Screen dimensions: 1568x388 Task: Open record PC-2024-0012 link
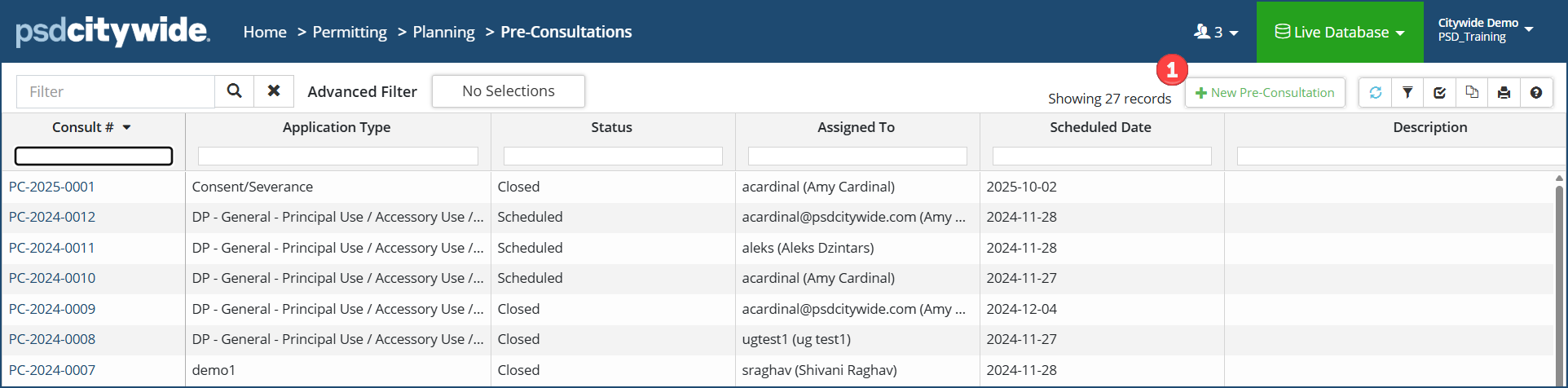pyautogui.click(x=52, y=217)
